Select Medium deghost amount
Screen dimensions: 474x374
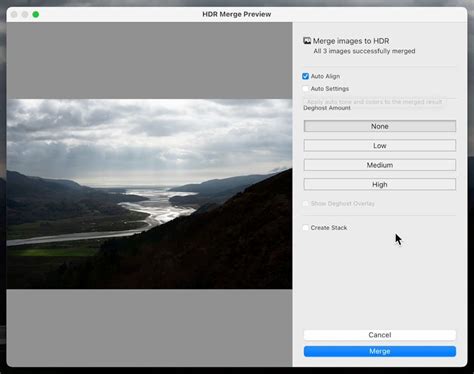(x=380, y=165)
